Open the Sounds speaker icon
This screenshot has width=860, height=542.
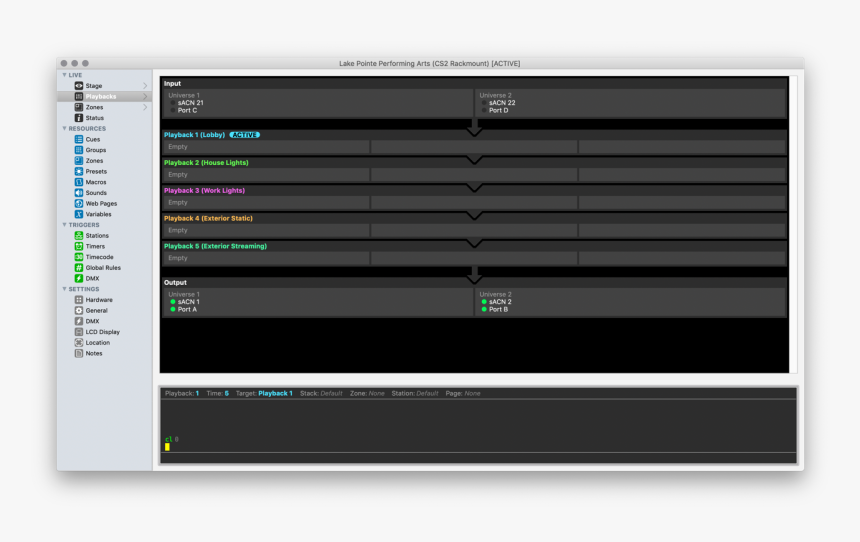pyautogui.click(x=79, y=193)
